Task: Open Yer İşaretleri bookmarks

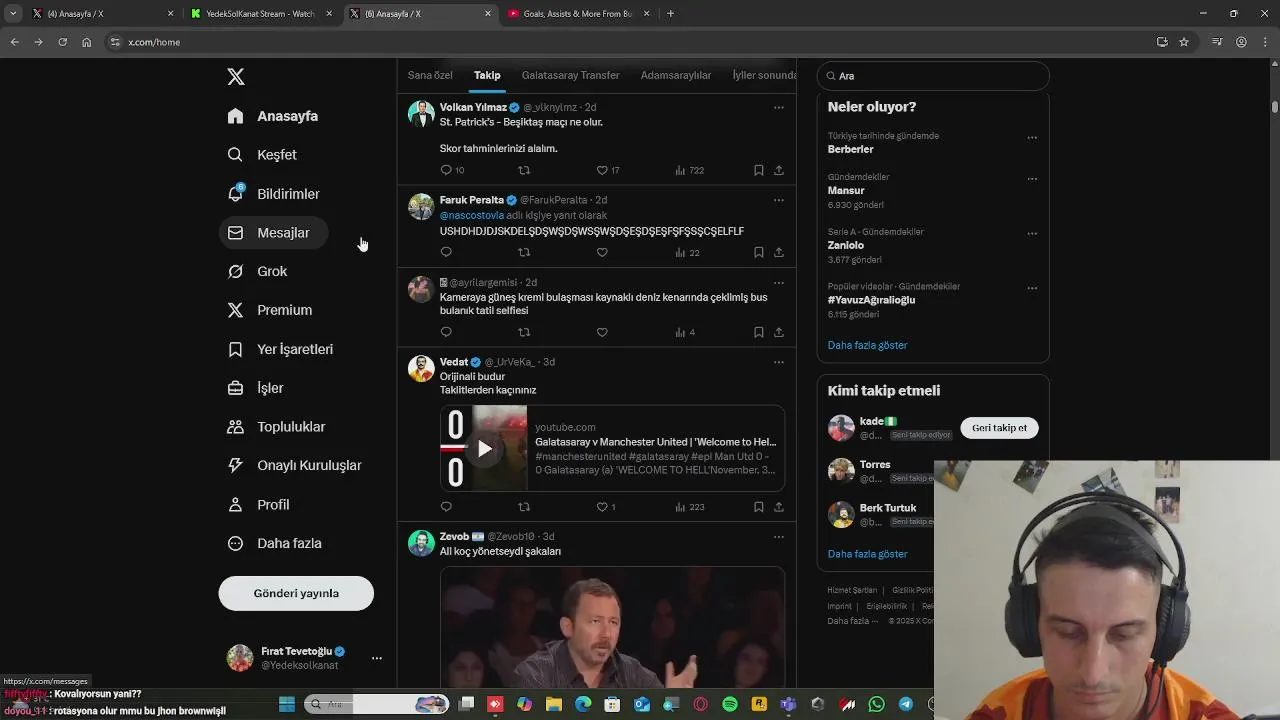Action: tap(281, 349)
